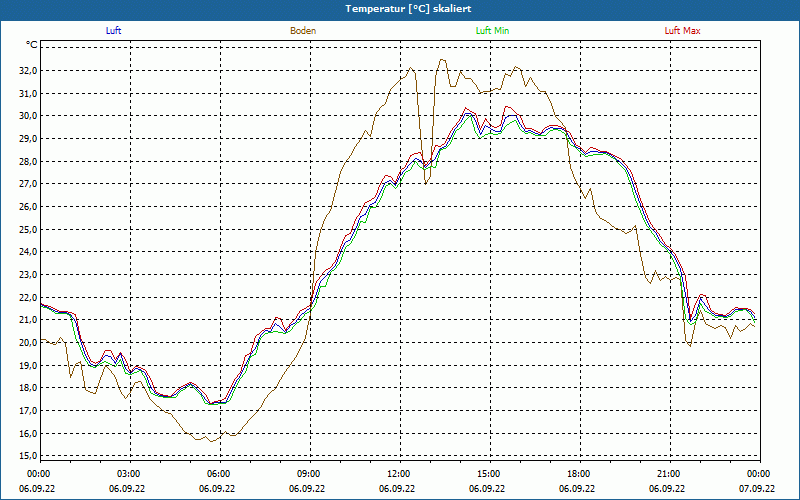
Task: Click the '16,0' y-axis value
Action: [x=29, y=433]
